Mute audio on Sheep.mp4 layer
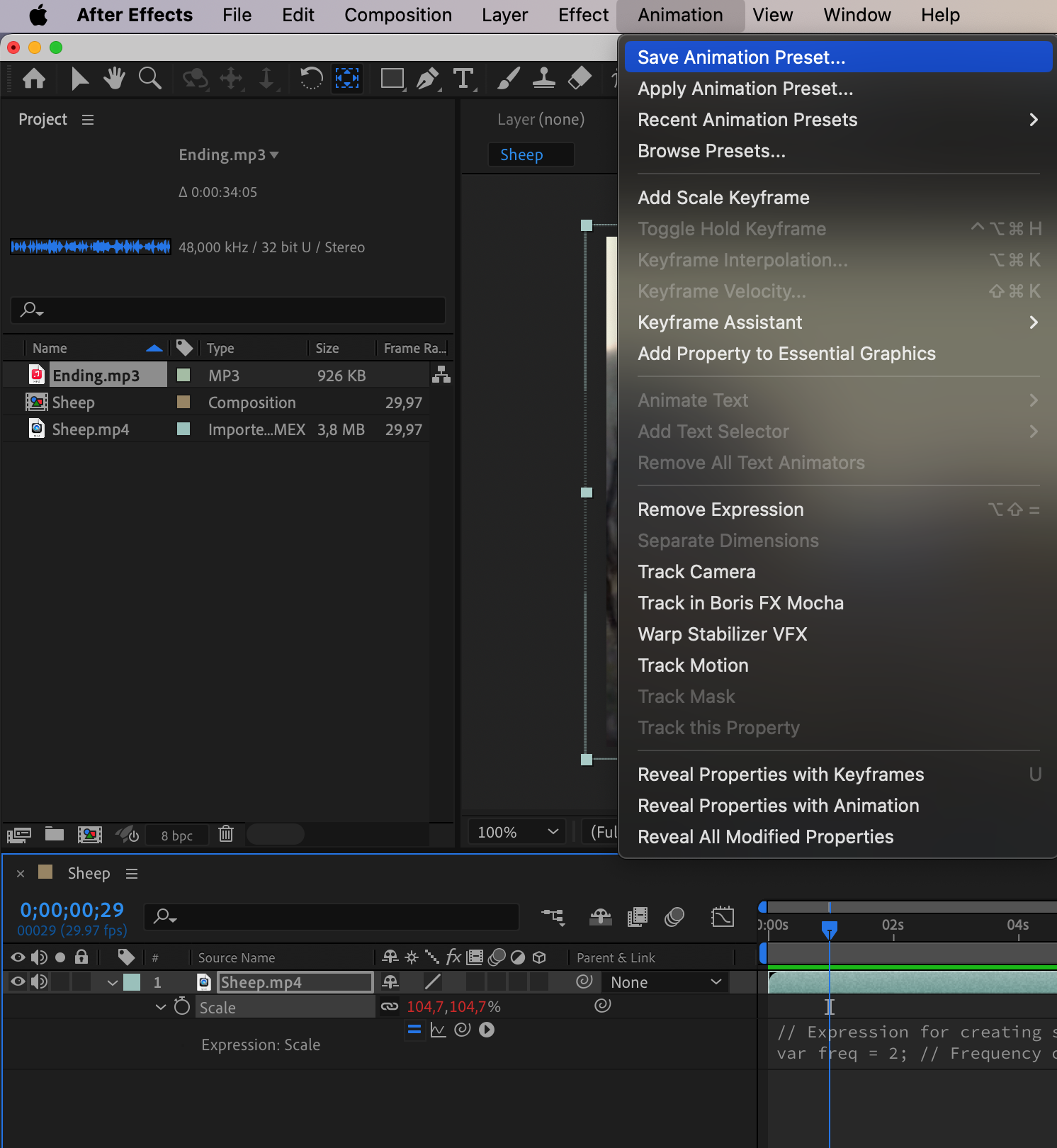 pos(40,981)
